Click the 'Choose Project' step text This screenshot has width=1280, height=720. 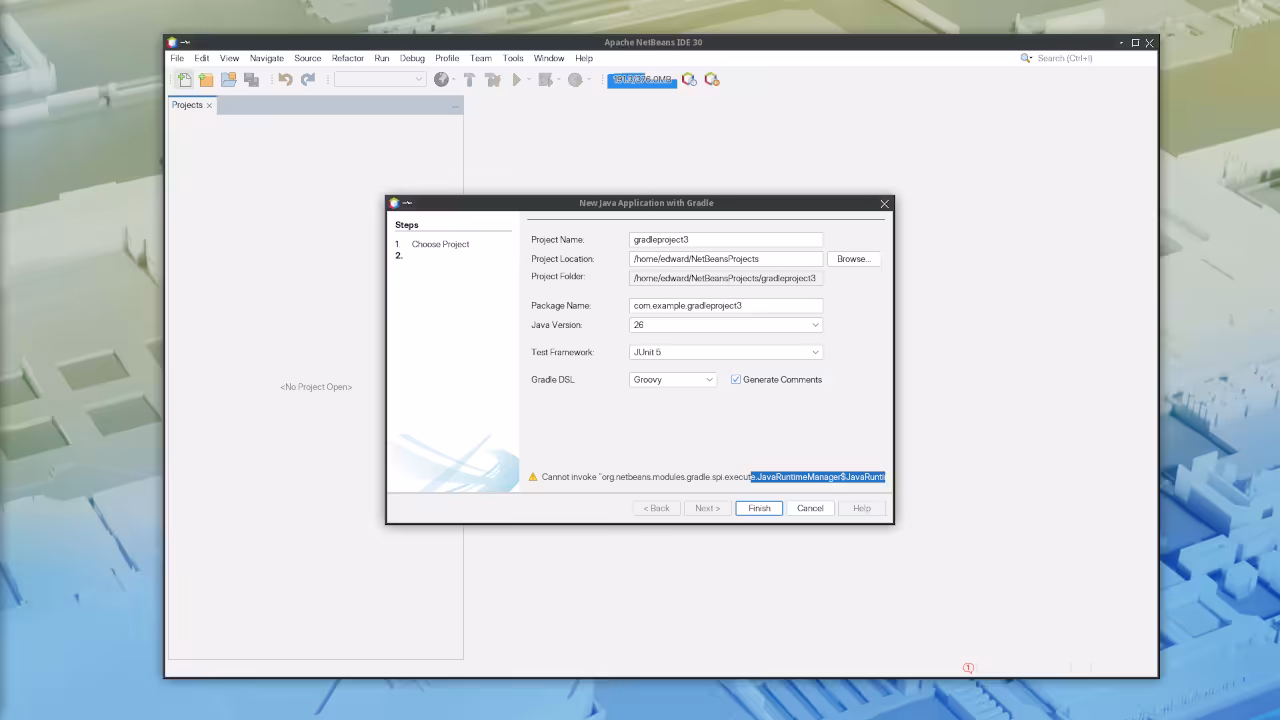pyautogui.click(x=440, y=244)
